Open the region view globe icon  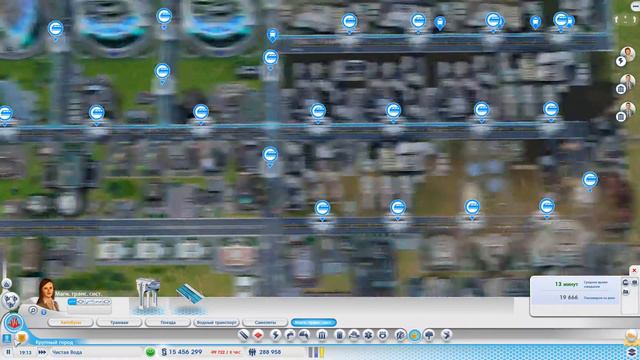pyautogui.click(x=10, y=301)
